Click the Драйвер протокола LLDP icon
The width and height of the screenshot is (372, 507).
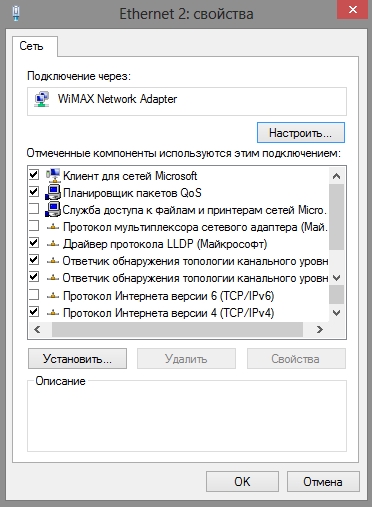tap(53, 244)
